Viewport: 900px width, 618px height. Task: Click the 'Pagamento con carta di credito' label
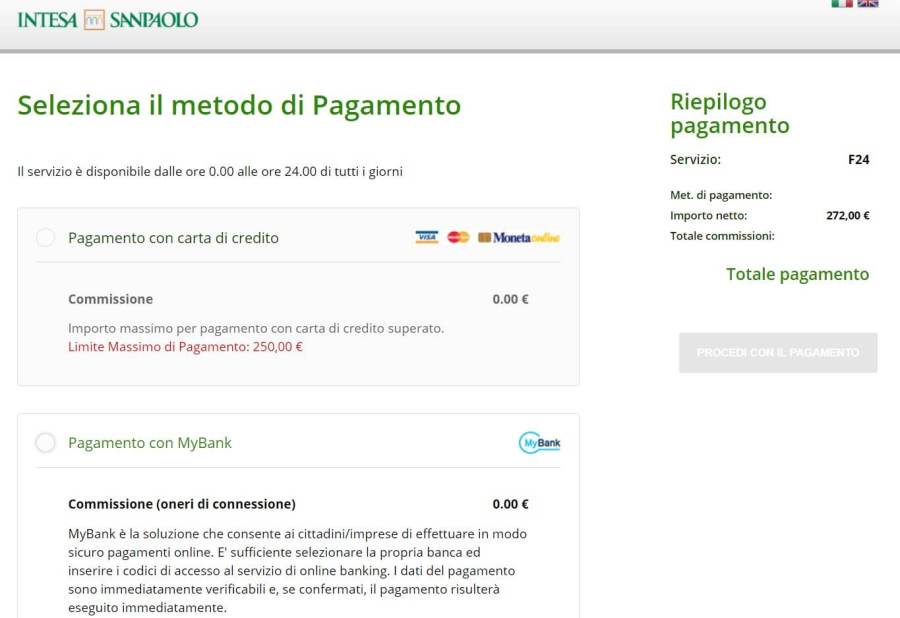point(173,238)
